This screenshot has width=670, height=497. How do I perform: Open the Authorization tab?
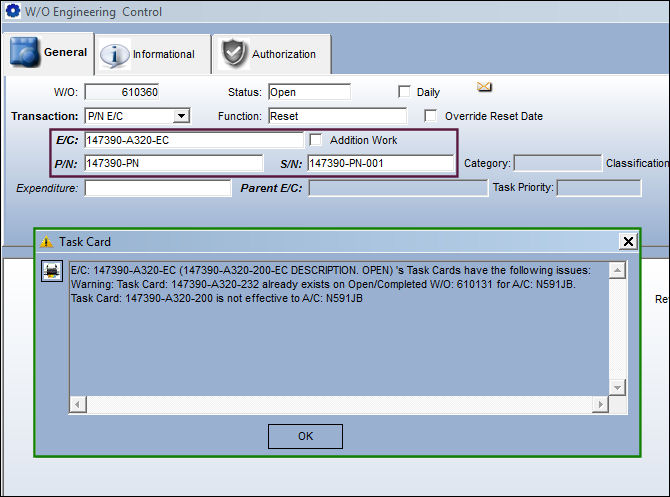[x=272, y=54]
